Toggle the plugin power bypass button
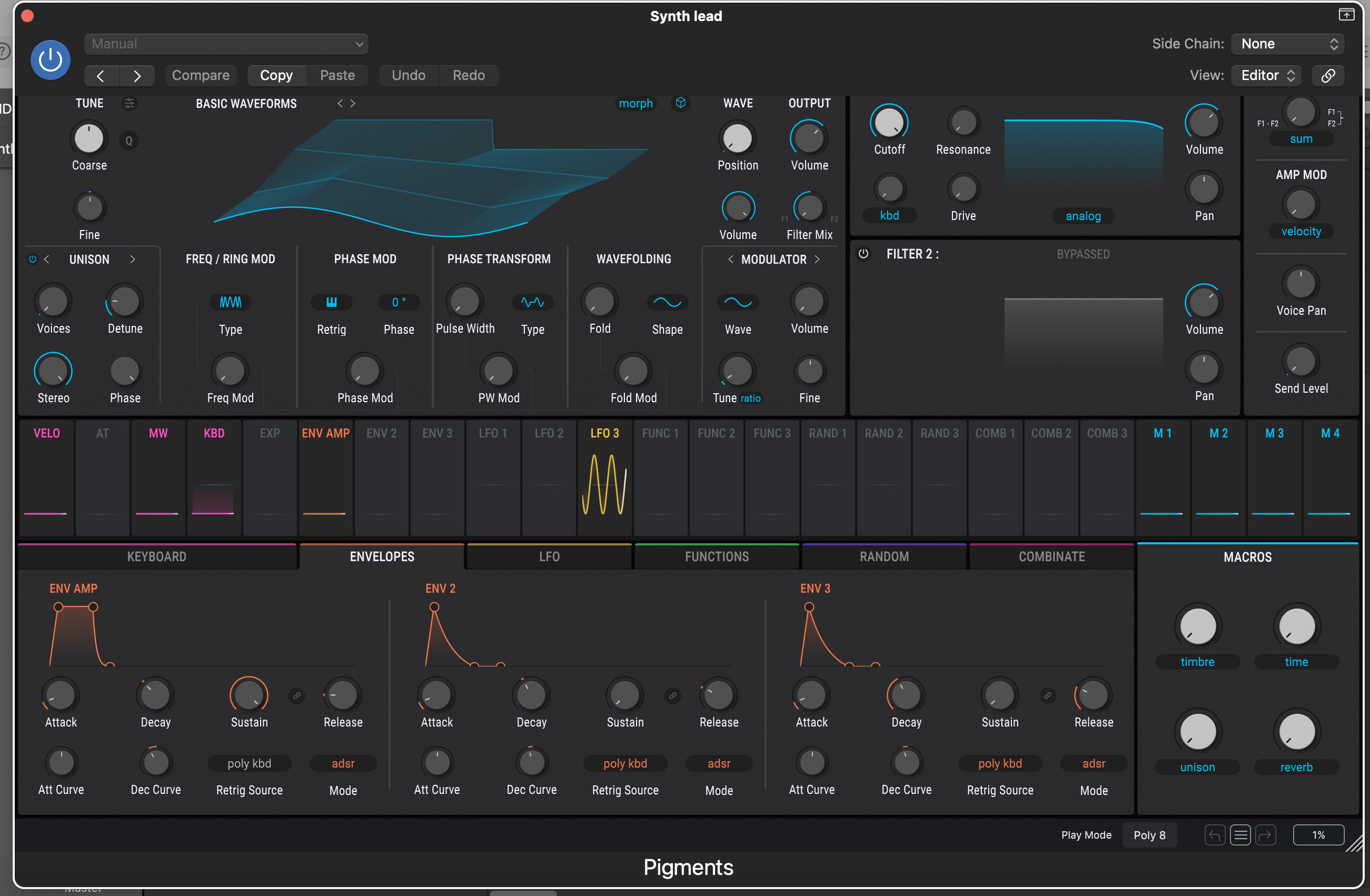This screenshot has height=896, width=1370. point(50,60)
